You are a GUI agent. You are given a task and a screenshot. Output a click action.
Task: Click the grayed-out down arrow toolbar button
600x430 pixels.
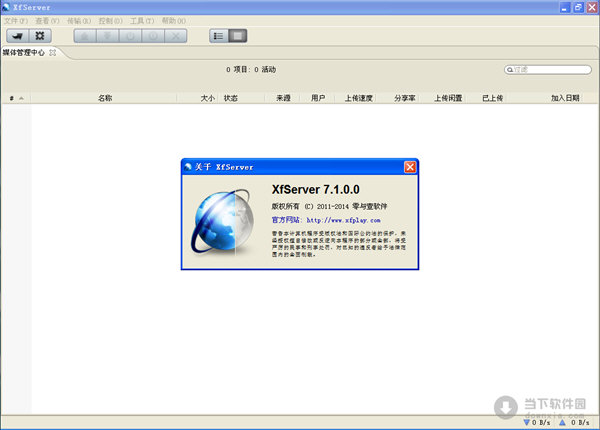coord(108,36)
